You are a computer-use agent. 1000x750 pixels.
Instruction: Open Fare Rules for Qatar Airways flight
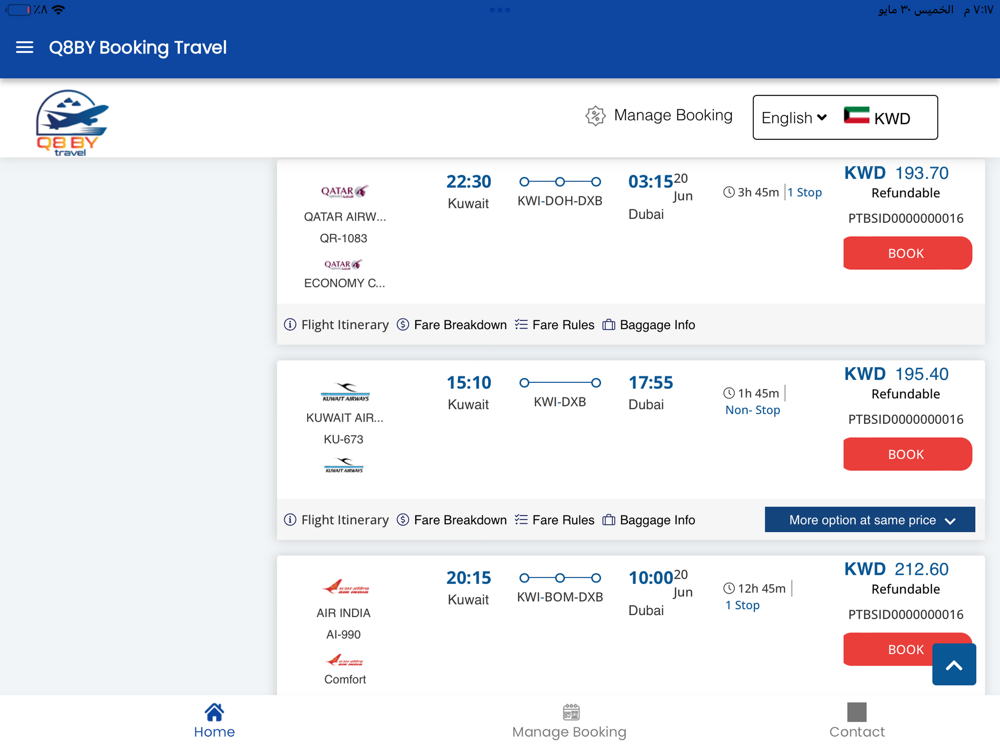tap(554, 325)
